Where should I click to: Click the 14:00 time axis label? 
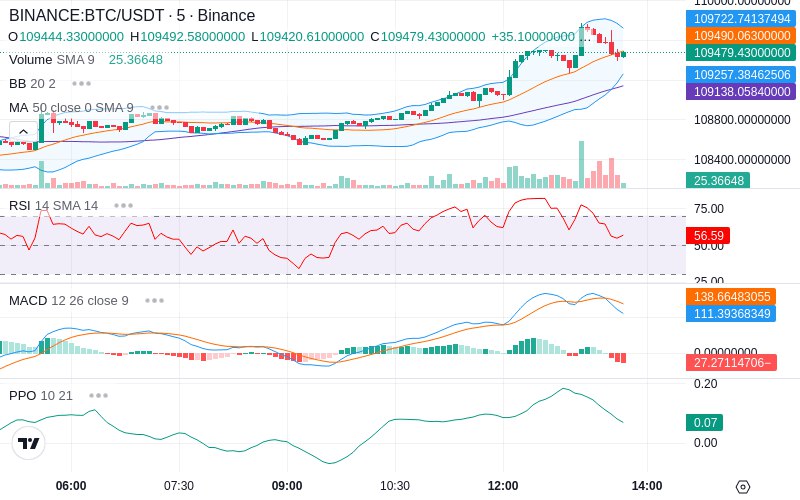pyautogui.click(x=647, y=486)
